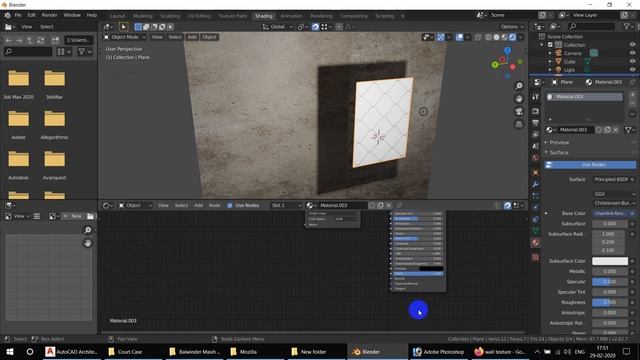Open Slot 1 dropdown in node editor
Screen dimensions: 640x360
click(x=286, y=205)
